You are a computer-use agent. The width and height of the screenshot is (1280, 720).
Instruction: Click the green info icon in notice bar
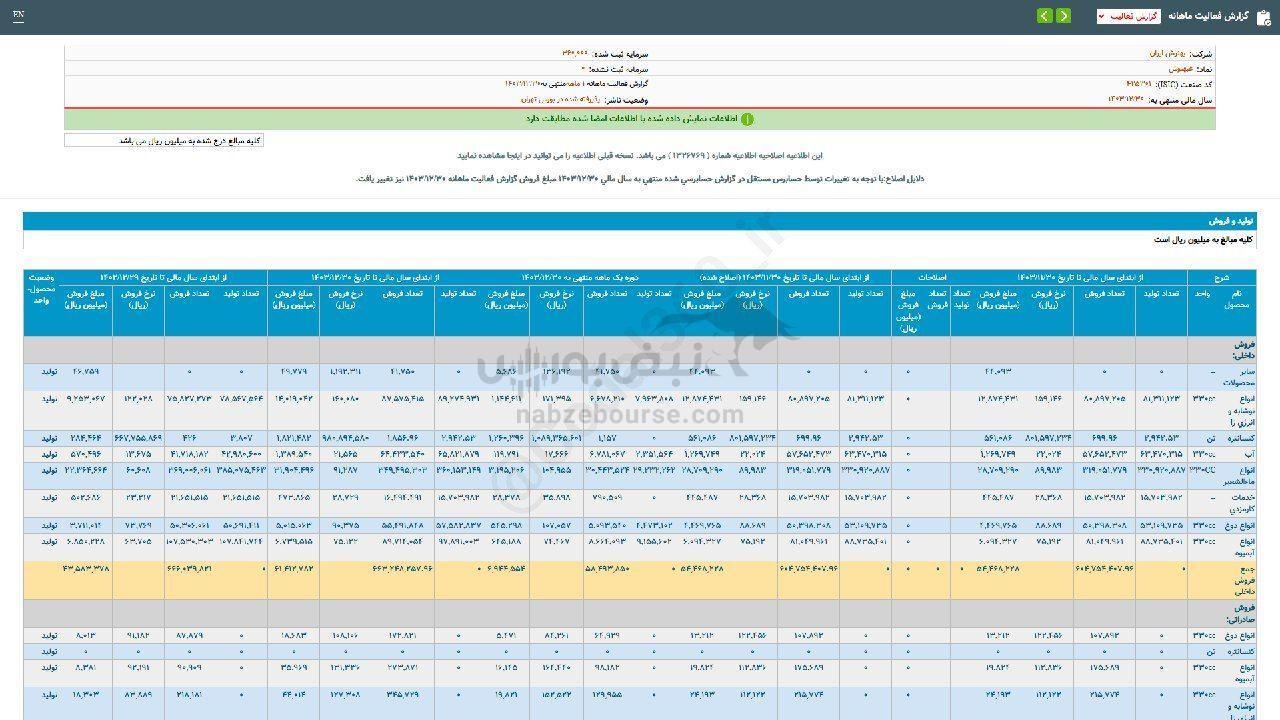coord(747,119)
